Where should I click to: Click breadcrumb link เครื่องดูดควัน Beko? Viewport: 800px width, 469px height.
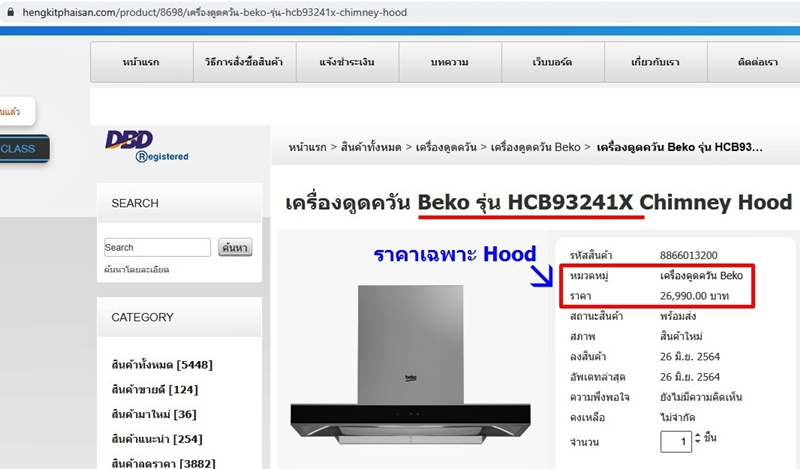(x=535, y=147)
